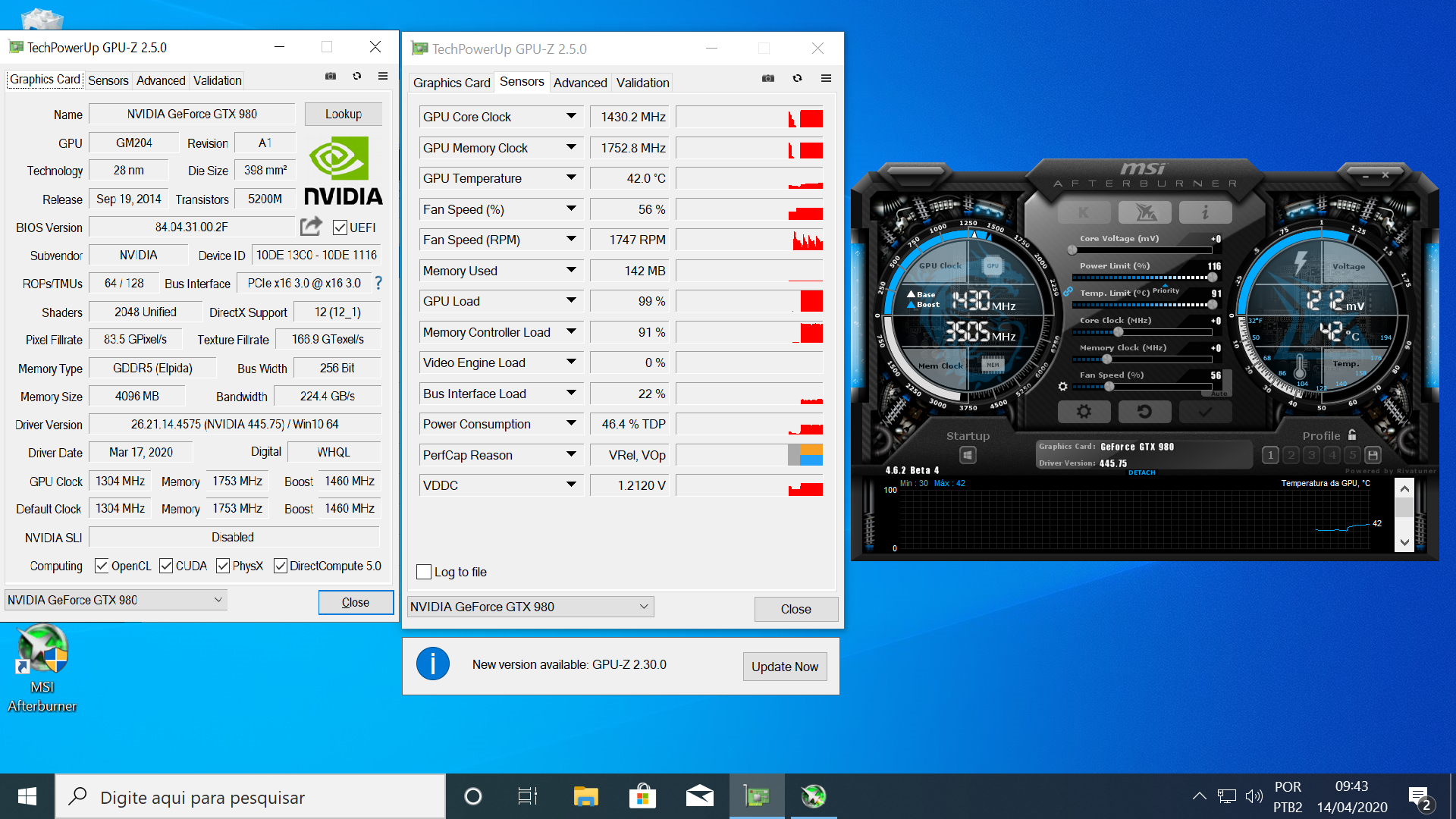Toggle OpenCL checkbox
The image size is (1456, 819).
click(x=102, y=566)
